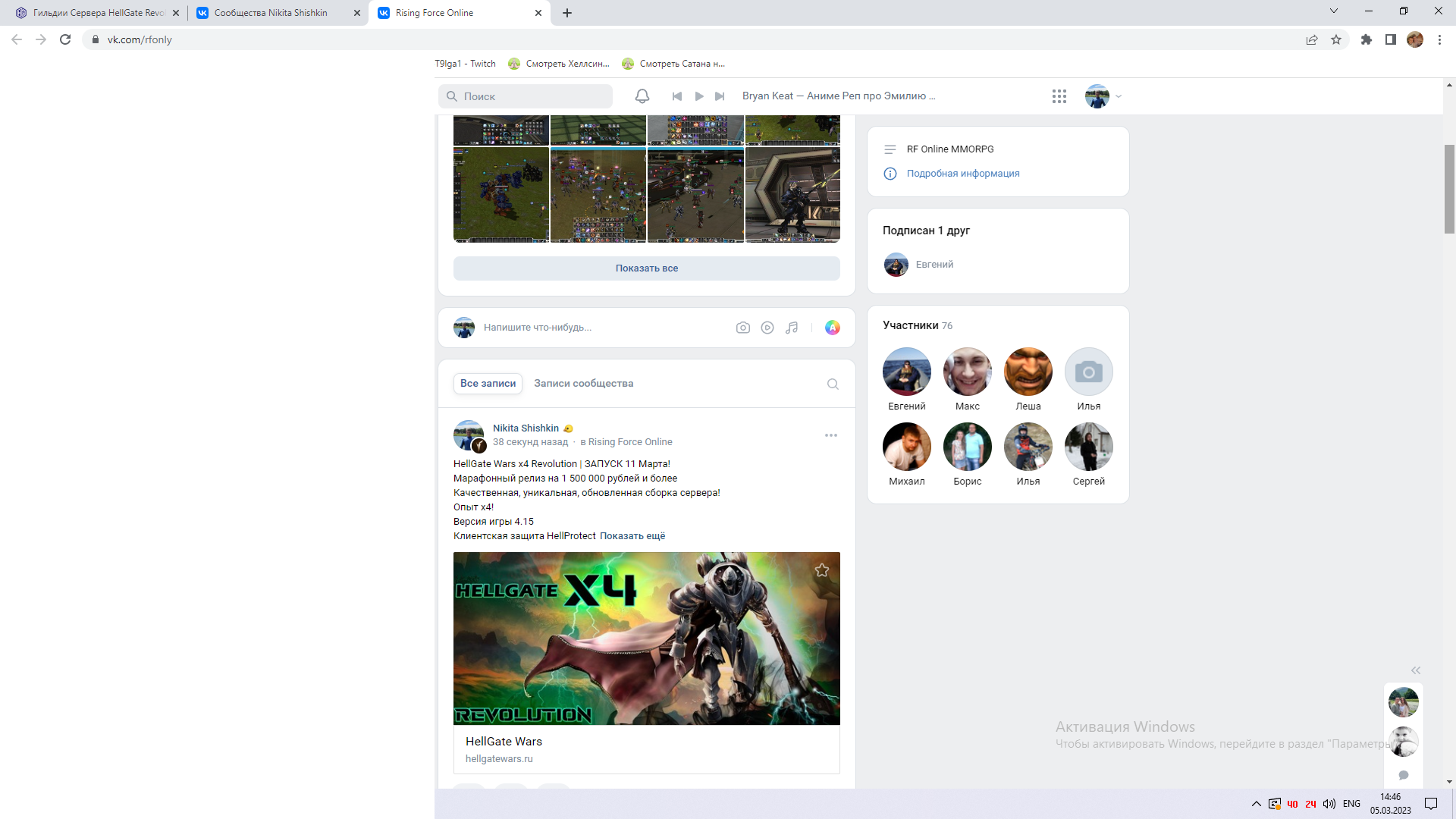Open volume control in system tray
Viewport: 1456px width, 819px height.
(1329, 804)
